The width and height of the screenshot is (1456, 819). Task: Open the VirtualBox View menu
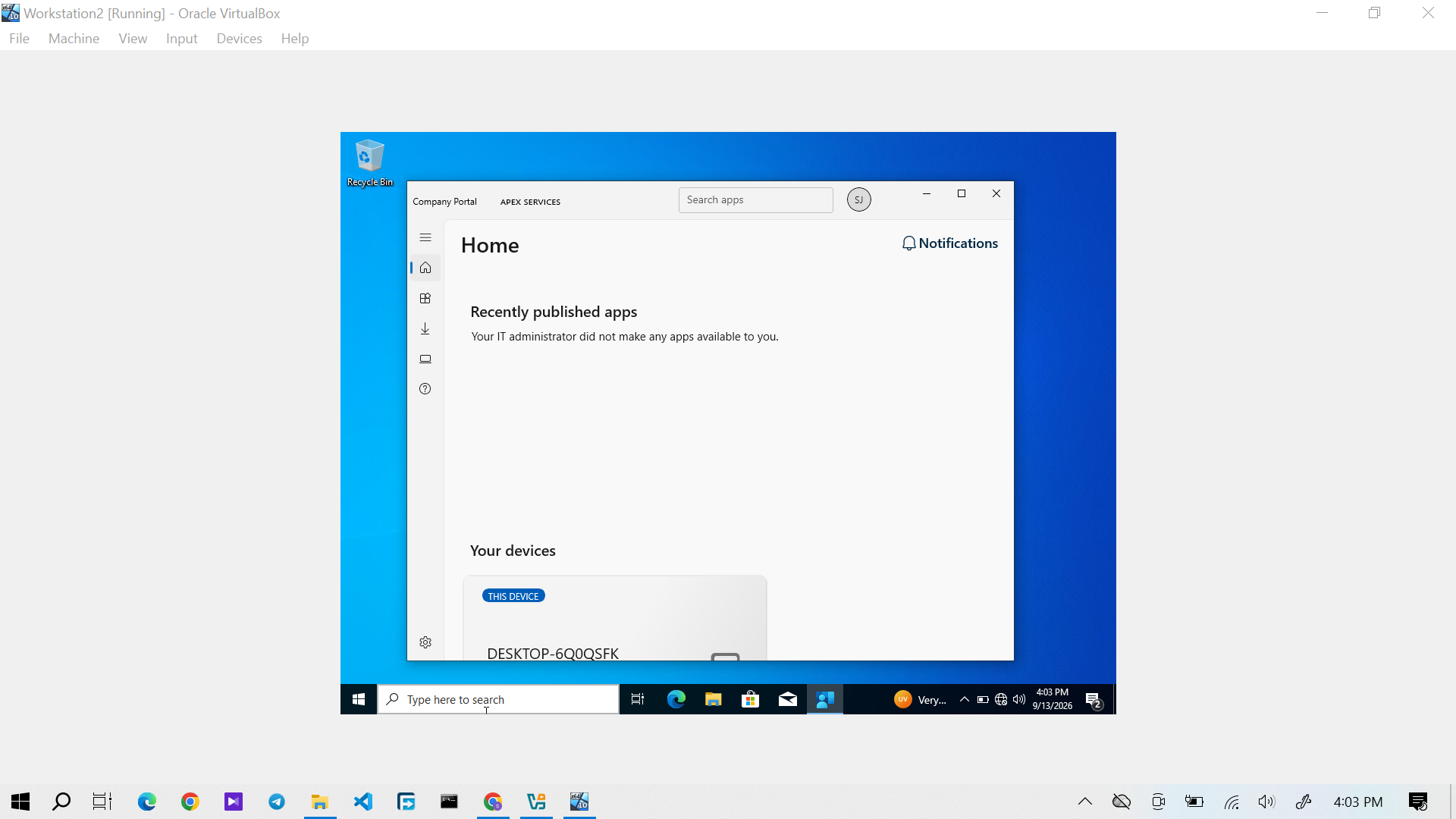click(x=133, y=39)
